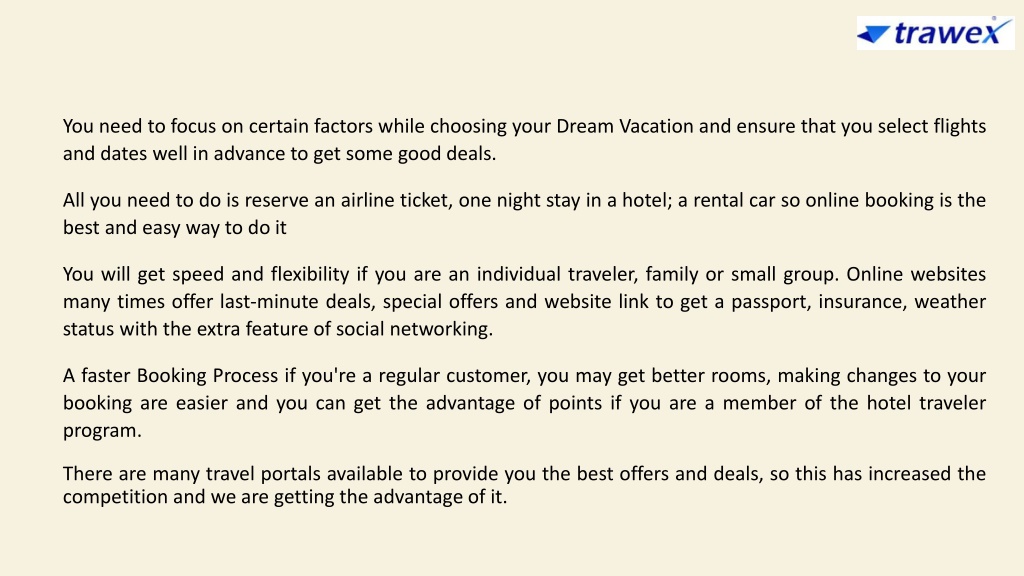
Task: Click the words 'airline ticket'
Action: point(396,200)
